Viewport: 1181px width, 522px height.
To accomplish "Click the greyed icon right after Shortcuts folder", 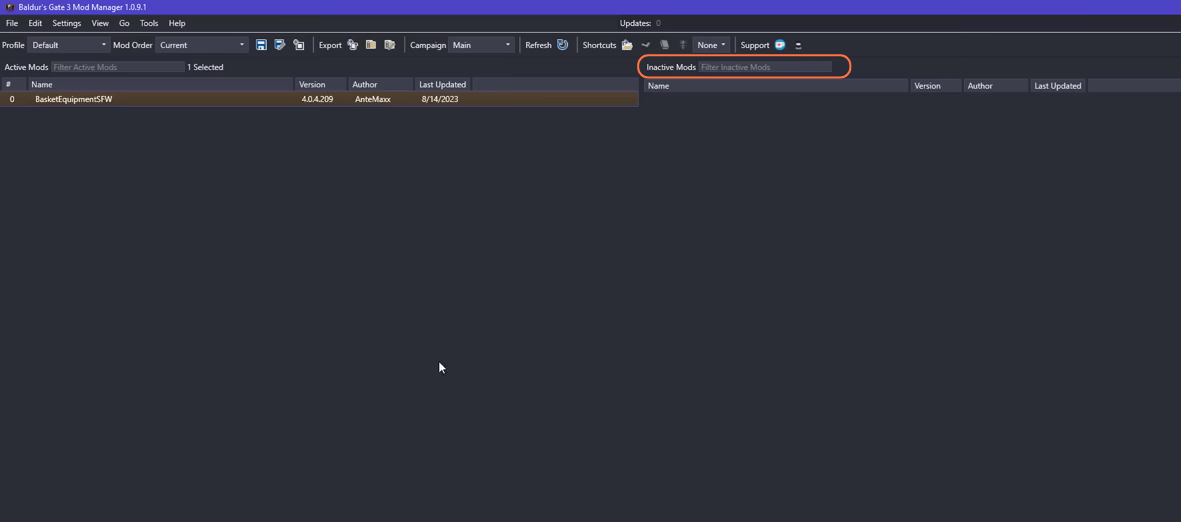I will [645, 45].
